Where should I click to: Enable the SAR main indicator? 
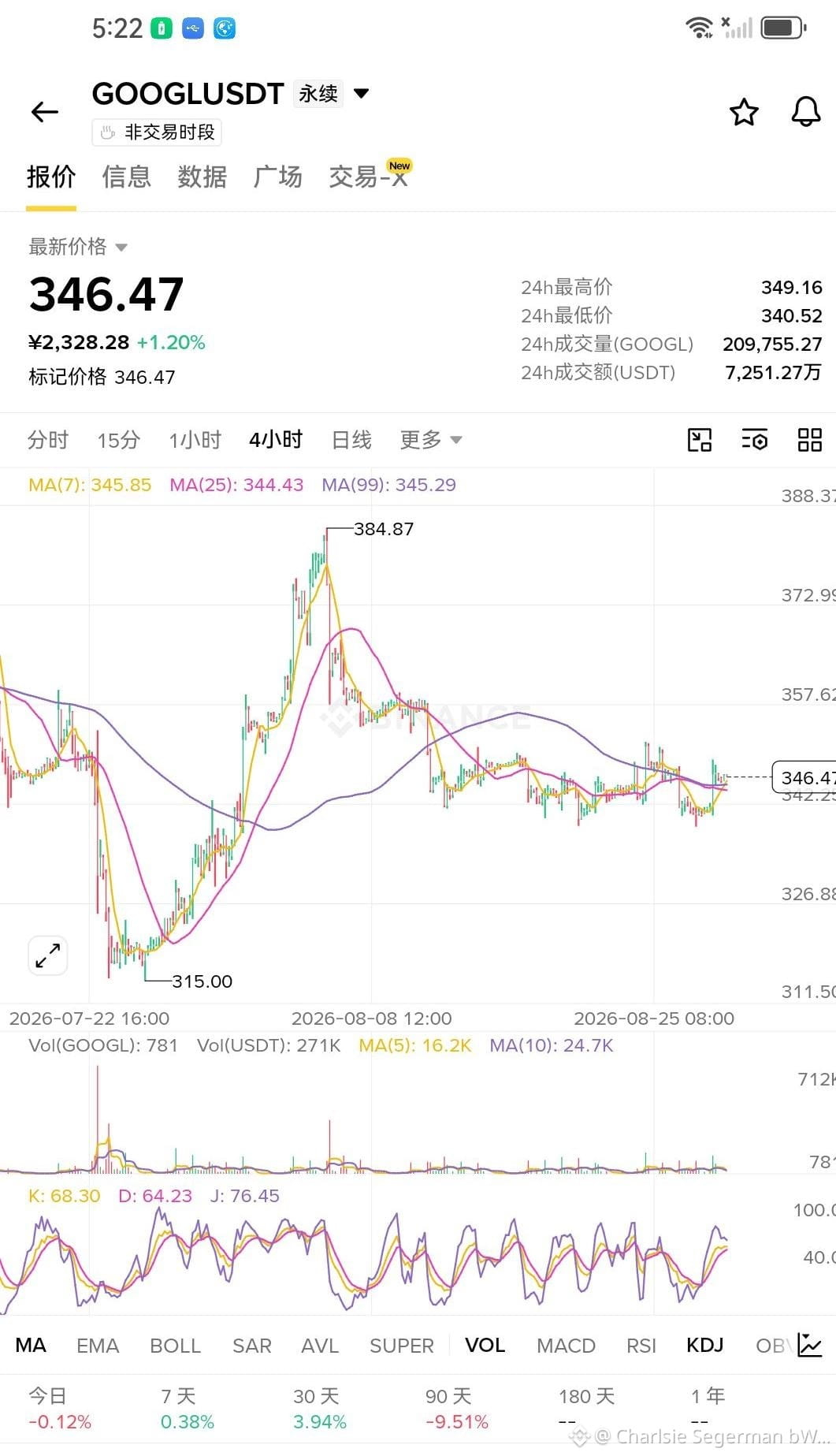252,1345
